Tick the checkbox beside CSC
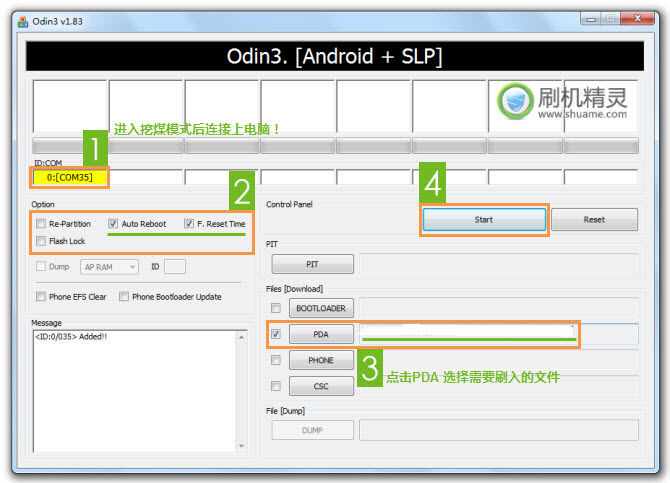This screenshot has width=670, height=483. pyautogui.click(x=276, y=386)
